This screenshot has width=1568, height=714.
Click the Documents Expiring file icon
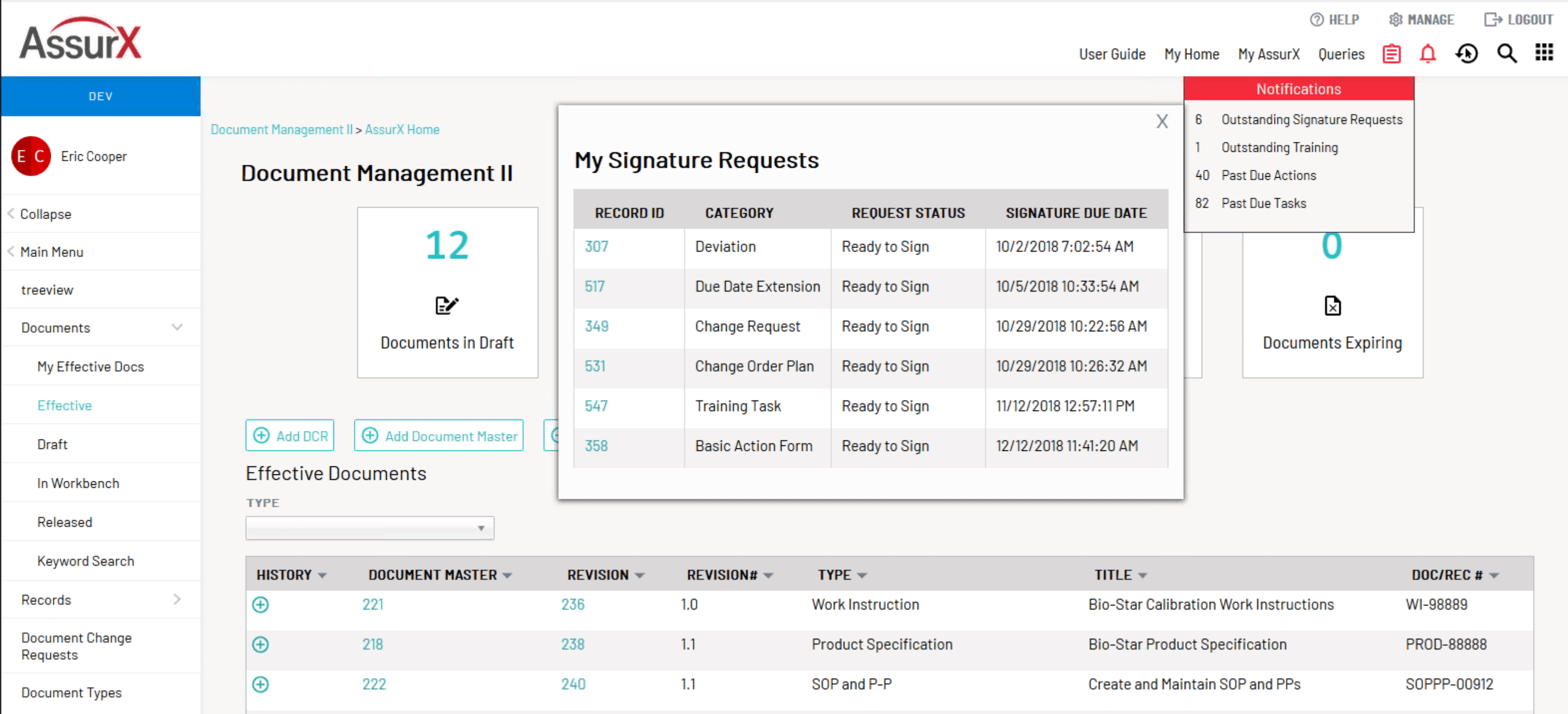pos(1332,305)
